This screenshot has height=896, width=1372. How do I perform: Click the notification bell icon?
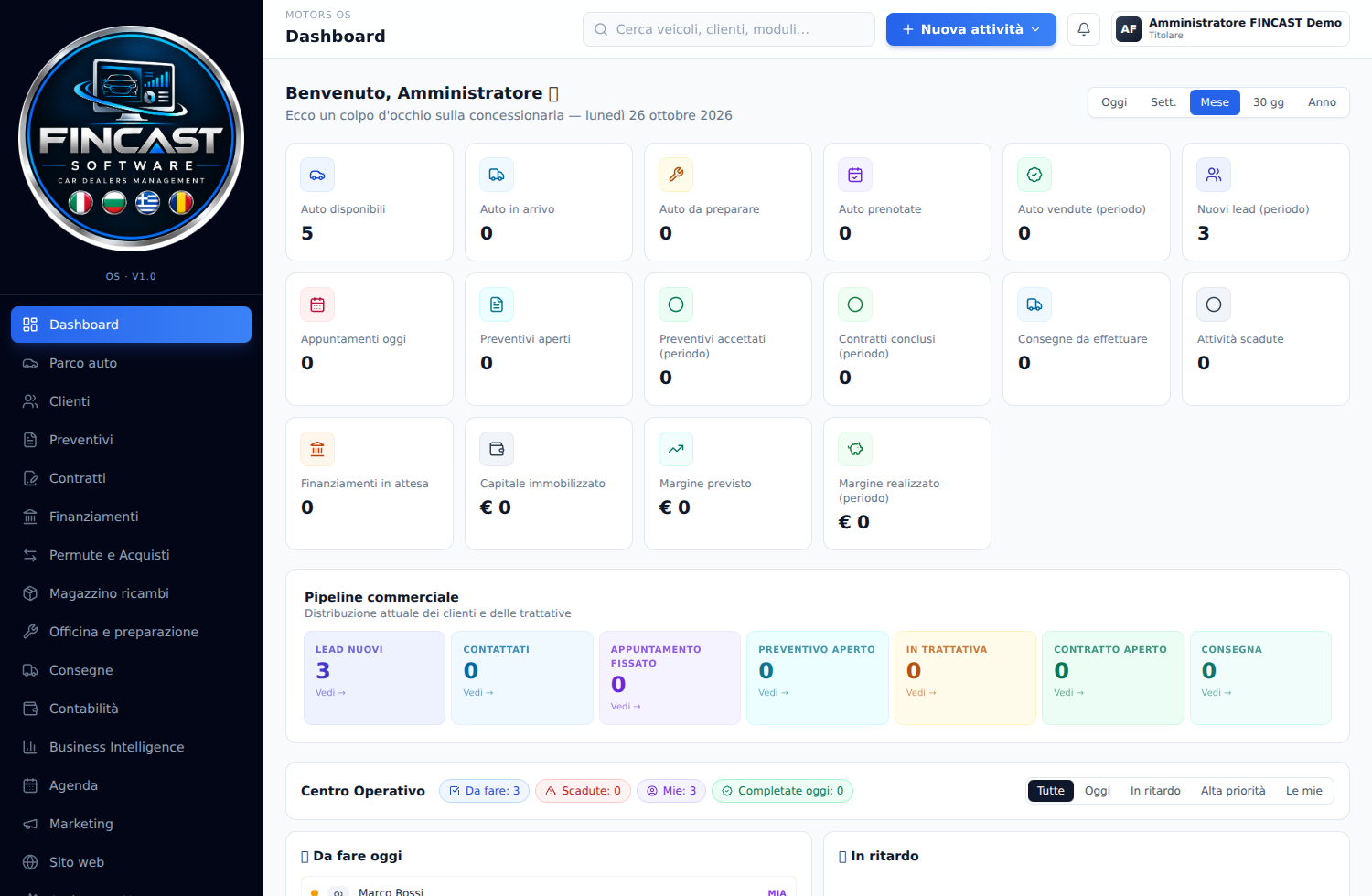click(x=1084, y=29)
